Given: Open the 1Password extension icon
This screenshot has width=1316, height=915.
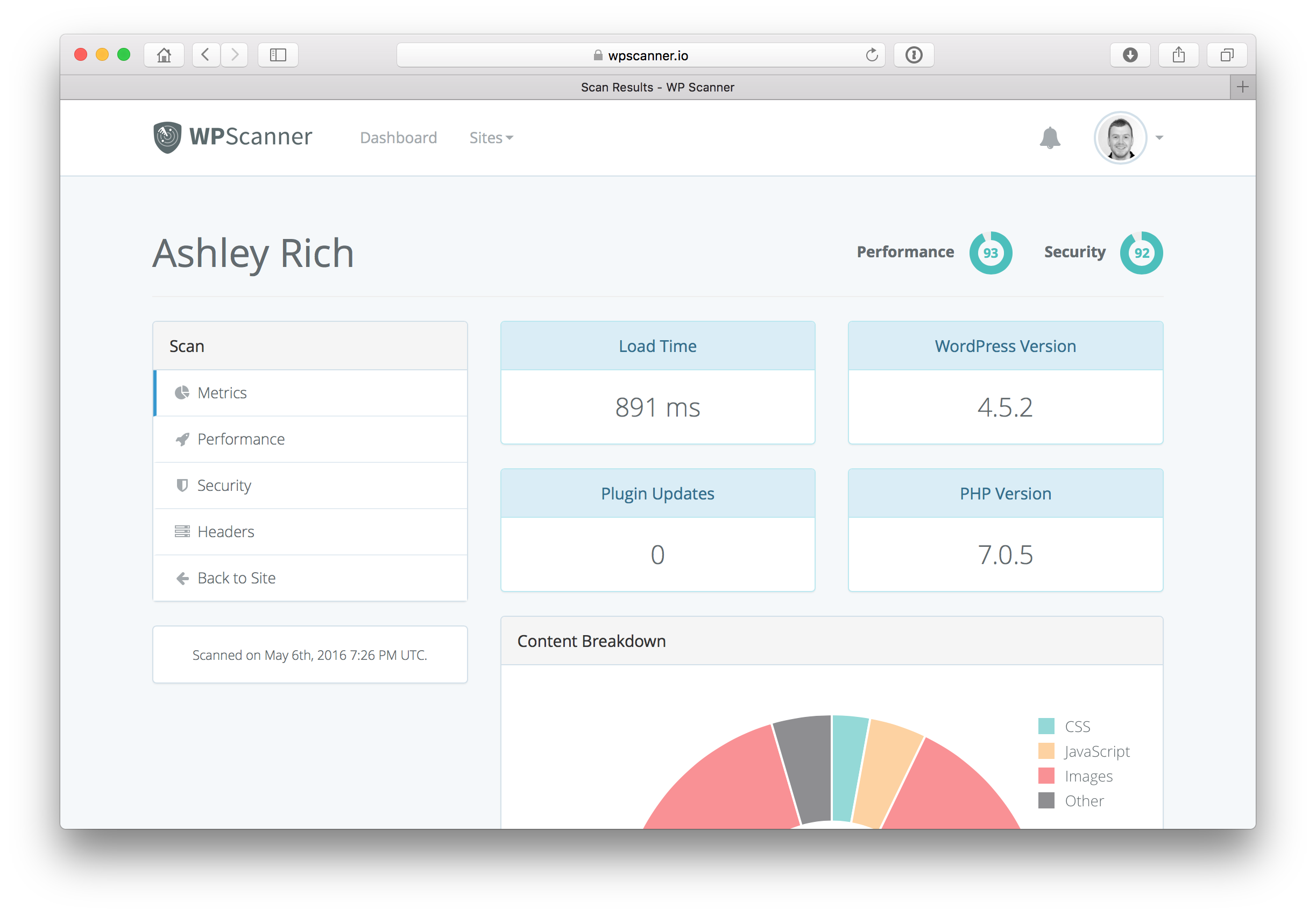Looking at the screenshot, I should click(914, 55).
